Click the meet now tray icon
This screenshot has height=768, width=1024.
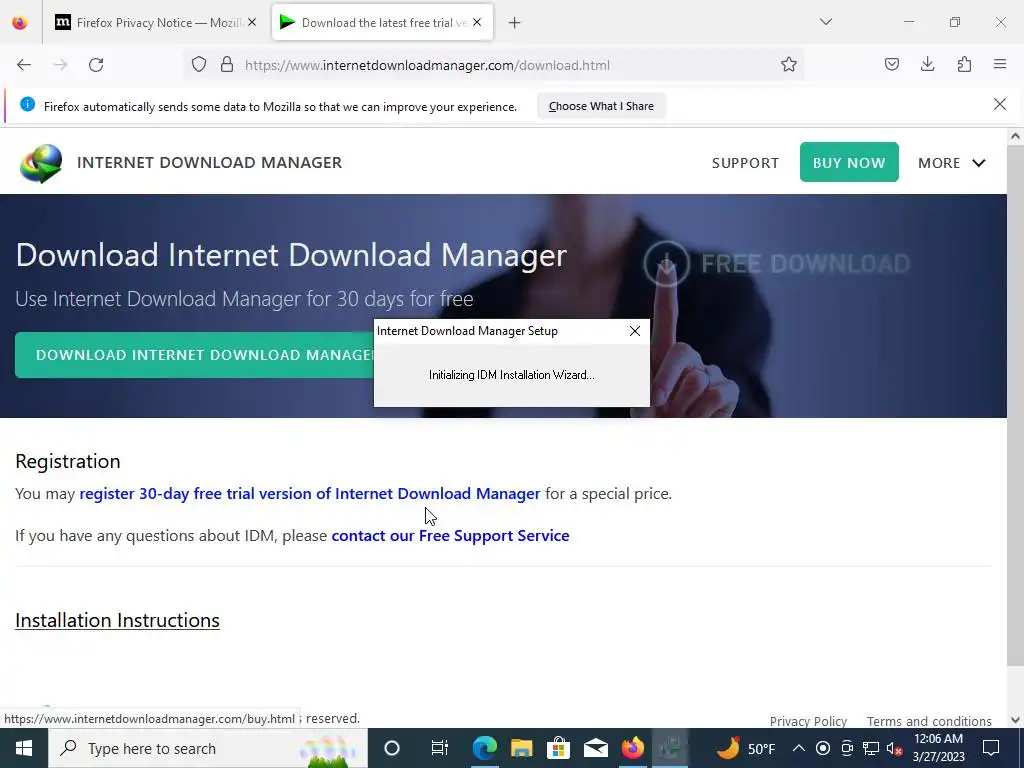coord(847,748)
